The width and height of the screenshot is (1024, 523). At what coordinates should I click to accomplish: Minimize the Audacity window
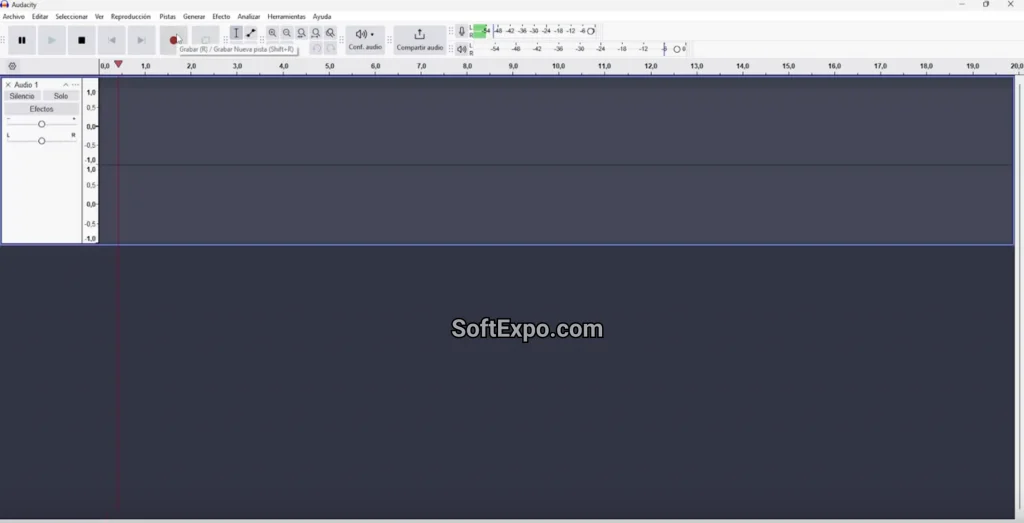tap(961, 5)
